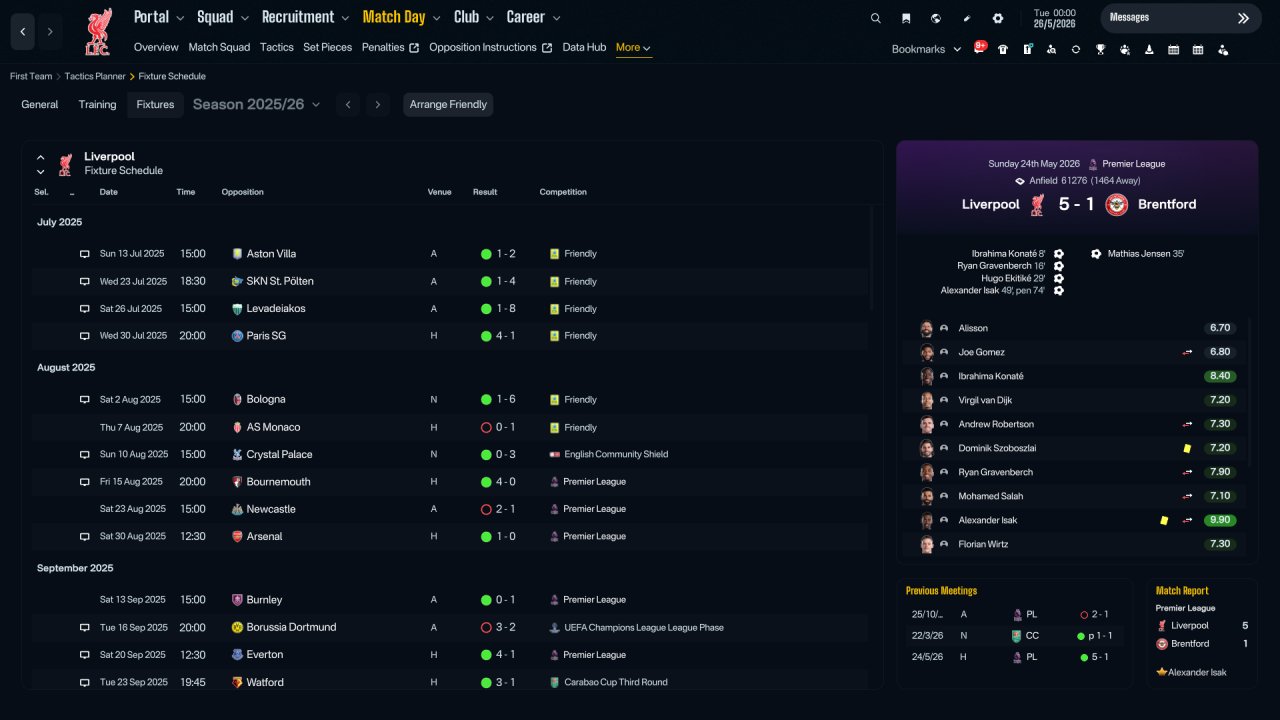Sort fixtures by the Result column header
Image resolution: width=1280 pixels, height=720 pixels.
click(x=485, y=192)
